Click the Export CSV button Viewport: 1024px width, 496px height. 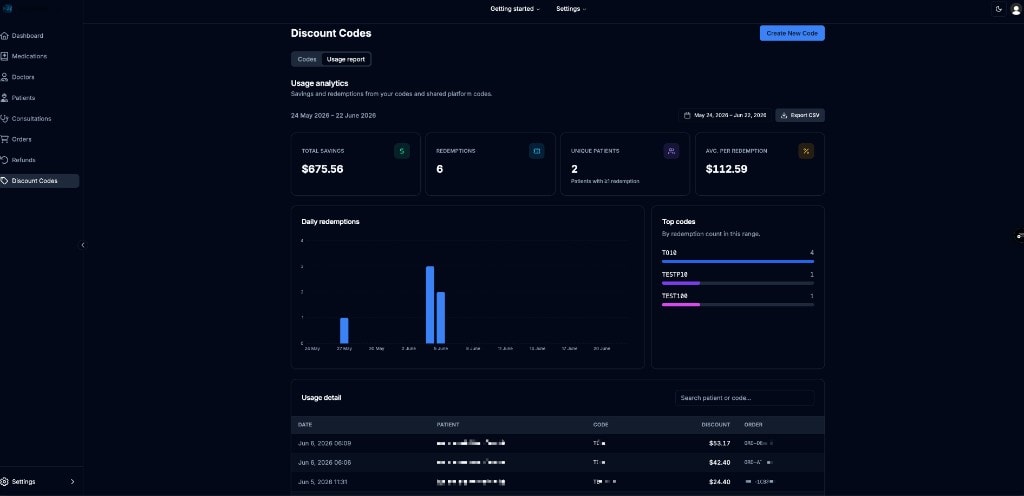pos(800,116)
